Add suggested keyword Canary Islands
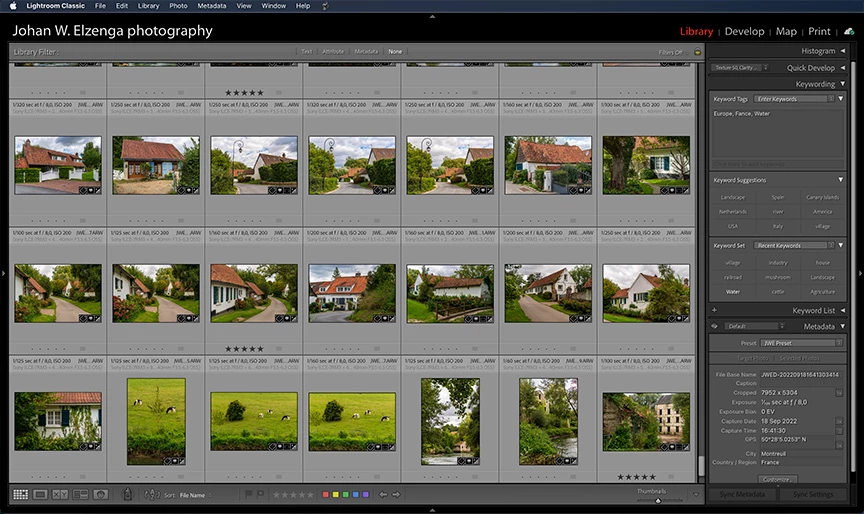Viewport: 864px width, 514px height. [x=823, y=197]
